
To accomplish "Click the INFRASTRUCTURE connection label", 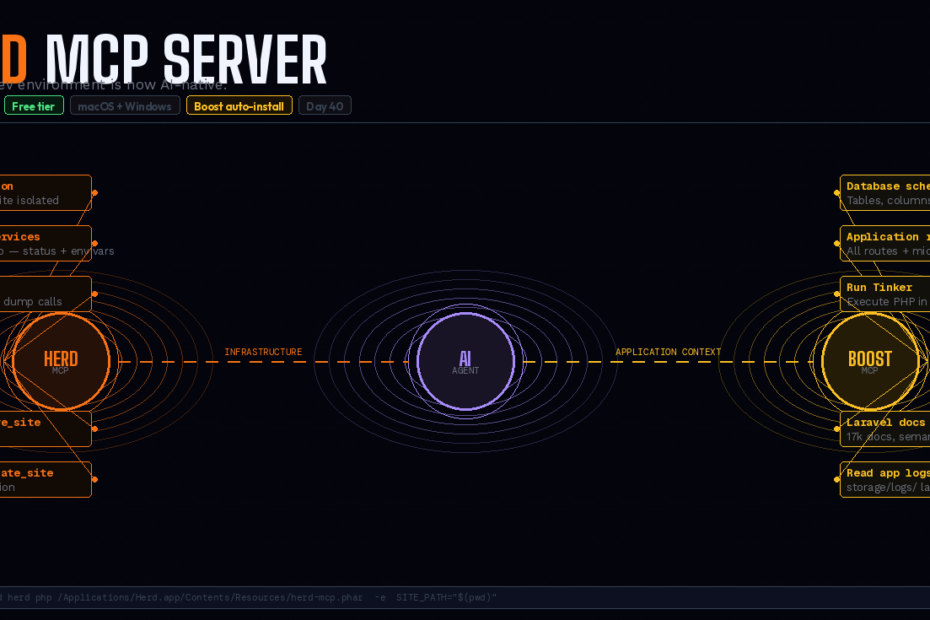I will click(263, 352).
